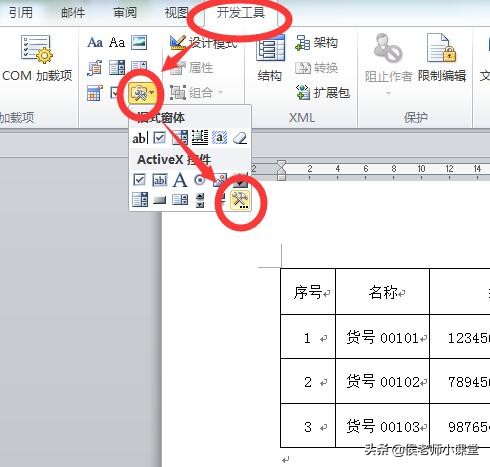Image resolution: width=490 pixels, height=467 pixels.
Task: Insert ActiveX option button control
Action: [200, 180]
